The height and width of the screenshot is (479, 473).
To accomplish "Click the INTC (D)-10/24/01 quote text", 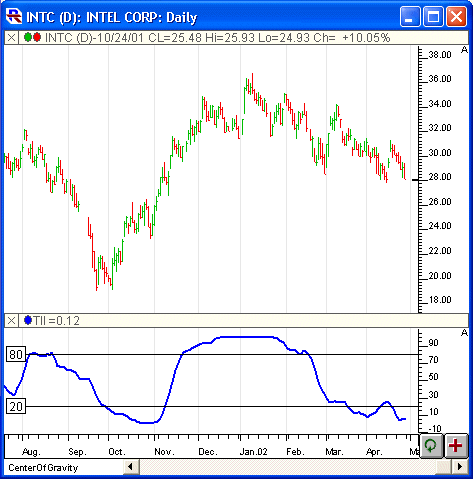I will point(94,38).
